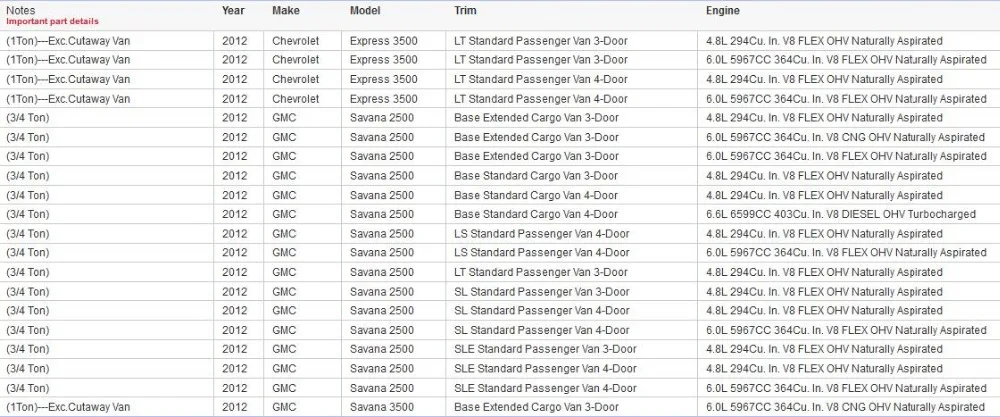The image size is (1000, 417).
Task: Click the Notes column header
Action: point(20,11)
